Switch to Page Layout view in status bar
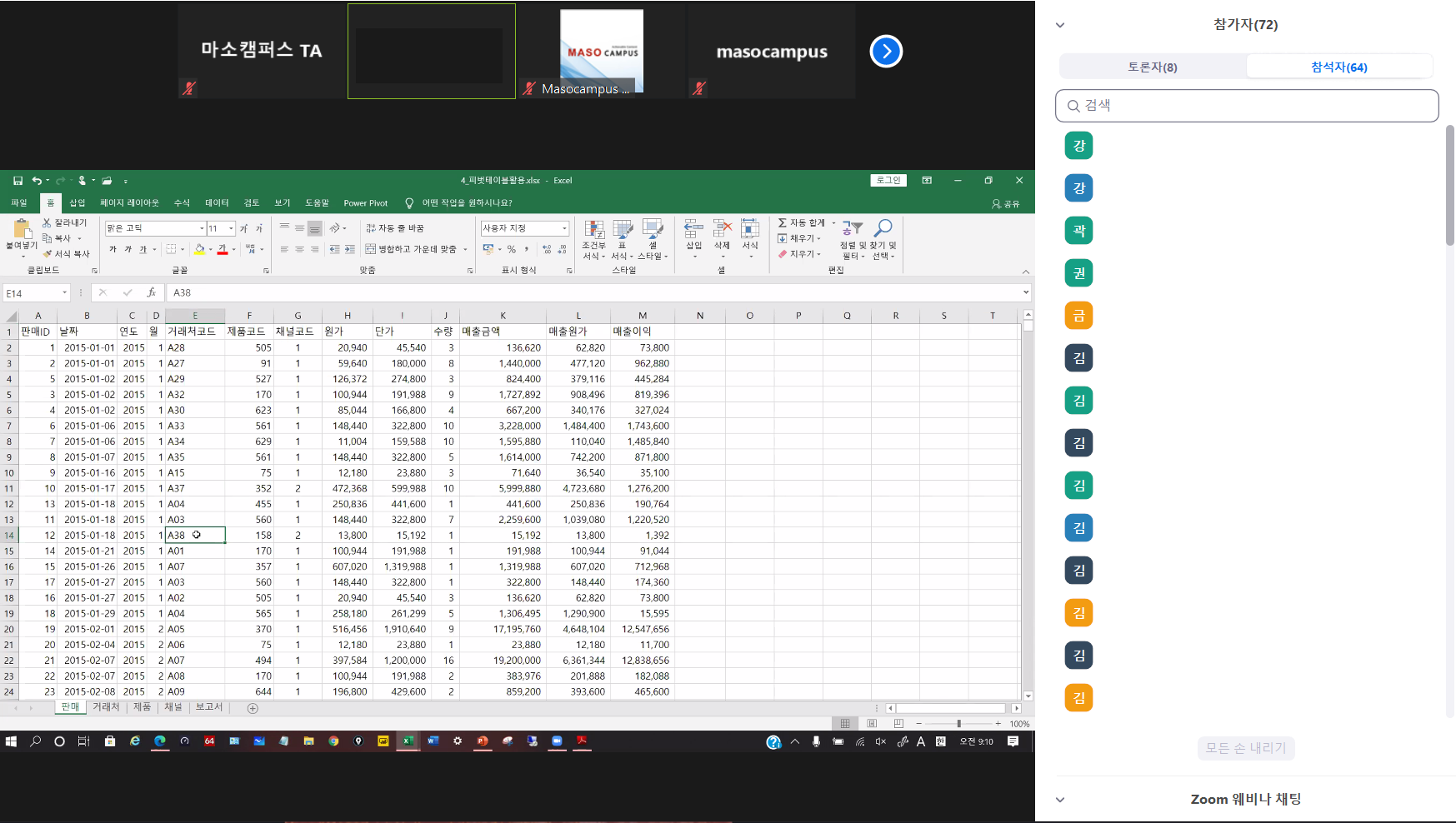This screenshot has width=1456, height=823. click(x=872, y=723)
